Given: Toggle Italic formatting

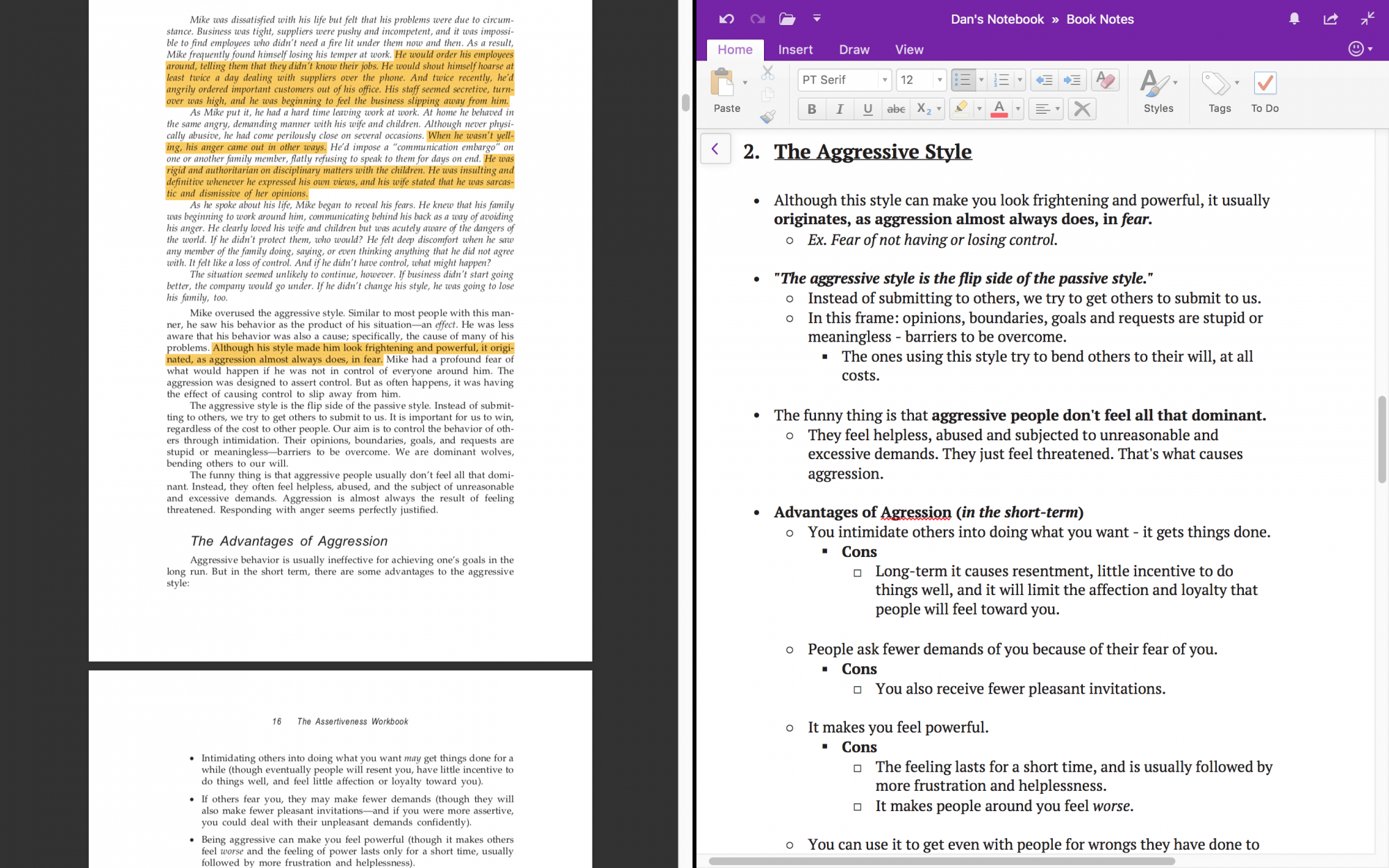Looking at the screenshot, I should [840, 109].
